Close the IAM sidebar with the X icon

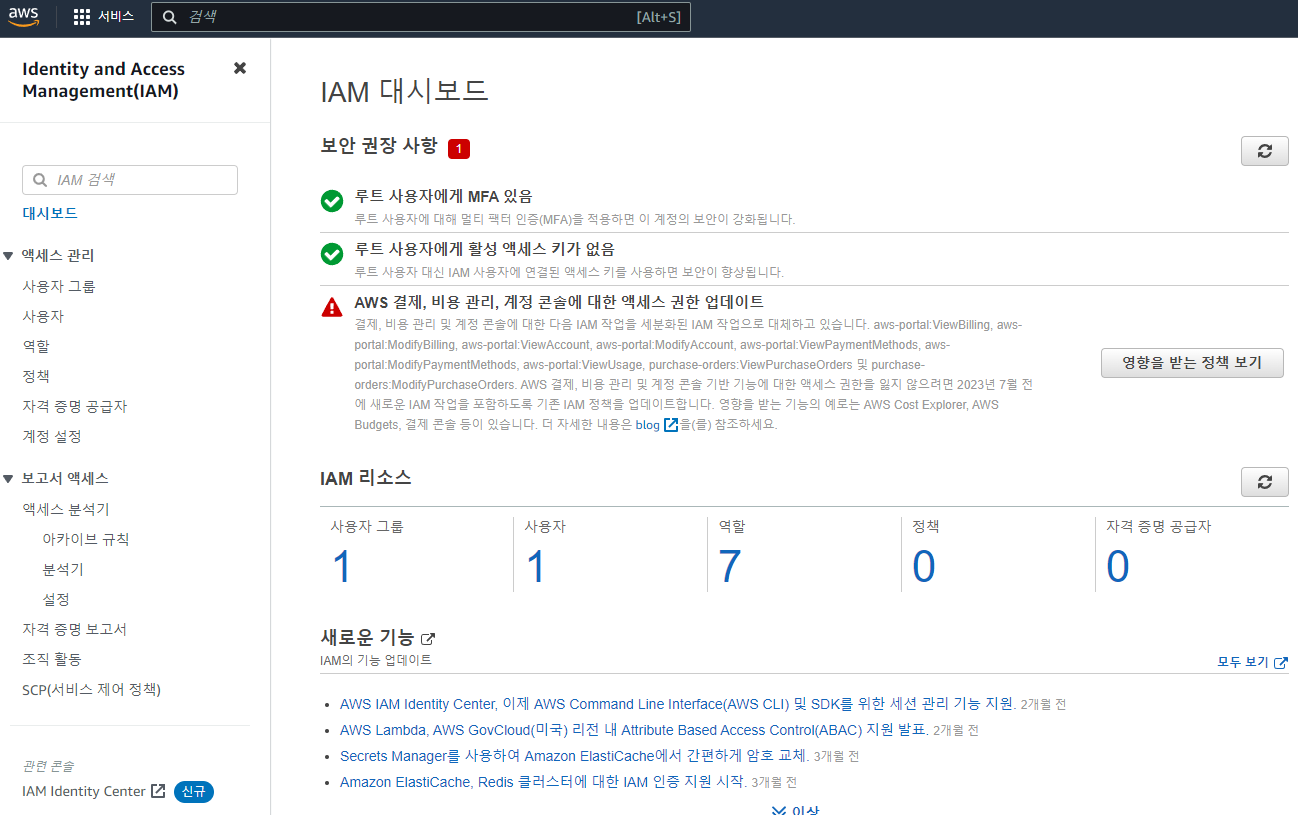(240, 68)
